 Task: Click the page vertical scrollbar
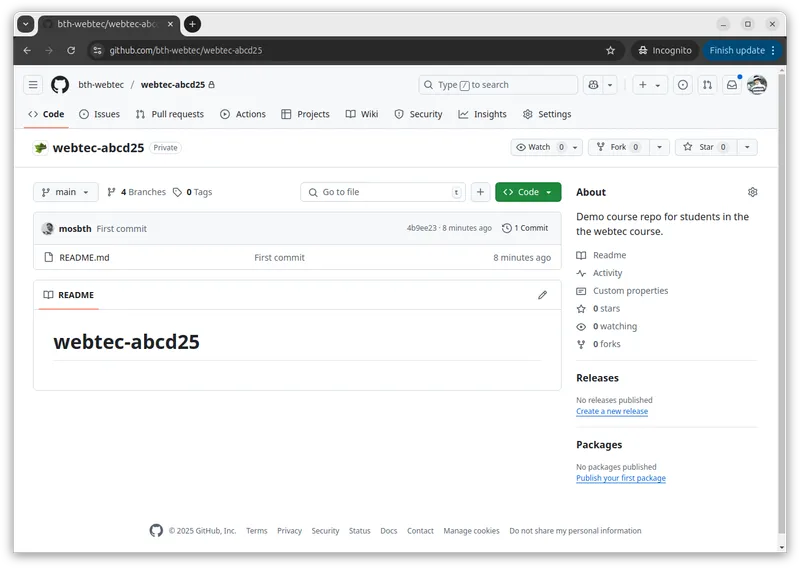point(782,306)
